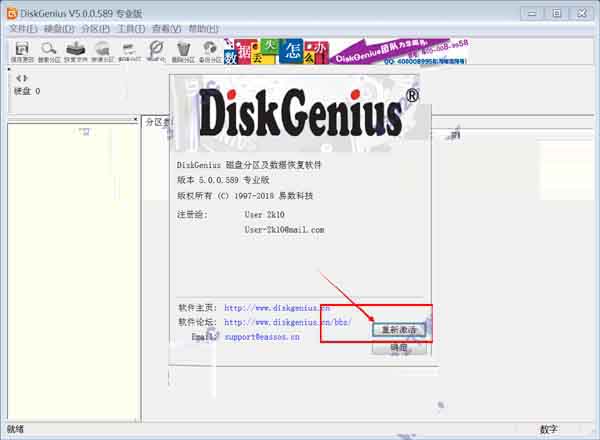Click the registered user email text
Image resolution: width=600 pixels, height=440 pixels.
[284, 230]
